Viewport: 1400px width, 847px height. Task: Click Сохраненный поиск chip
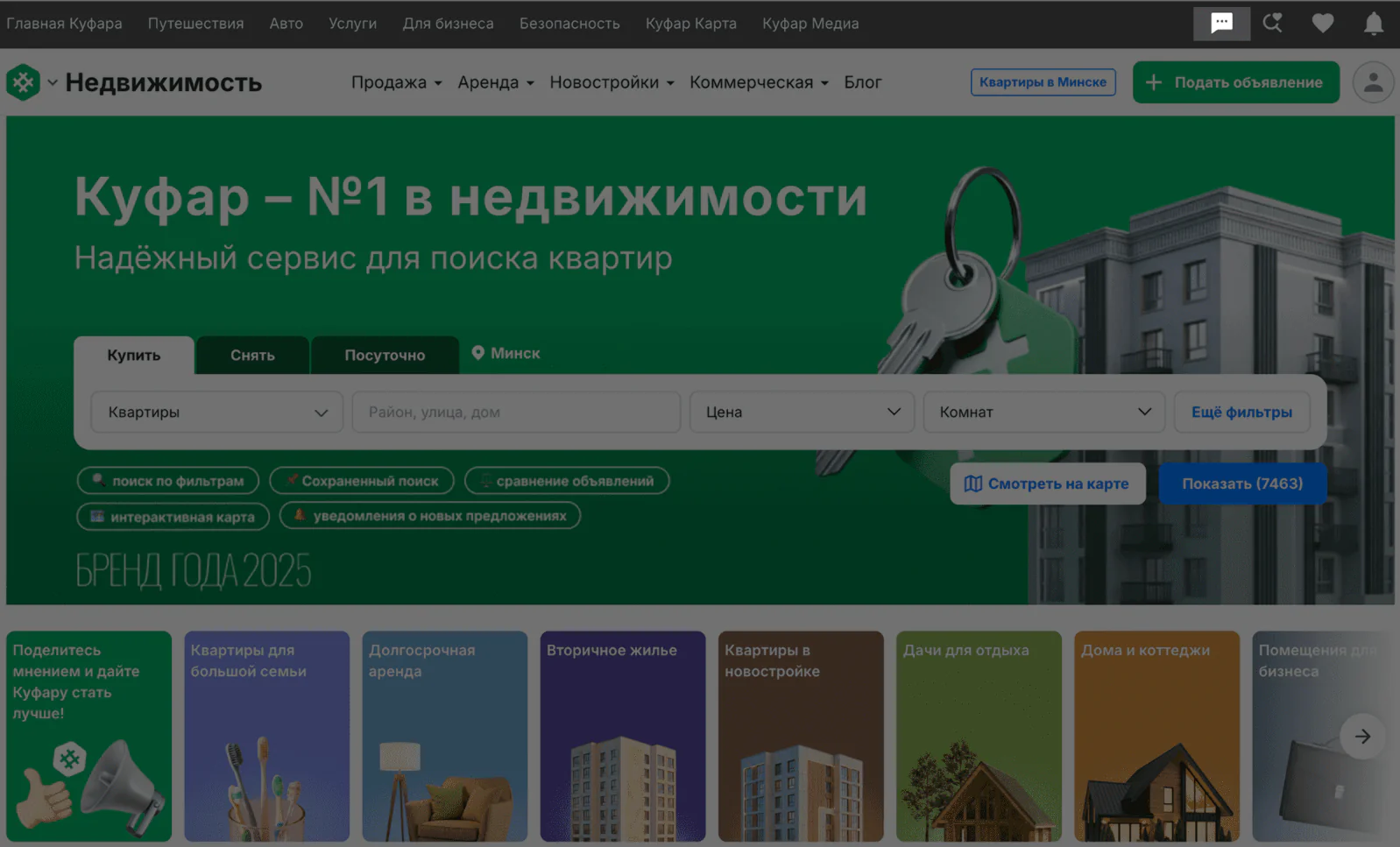click(x=362, y=481)
